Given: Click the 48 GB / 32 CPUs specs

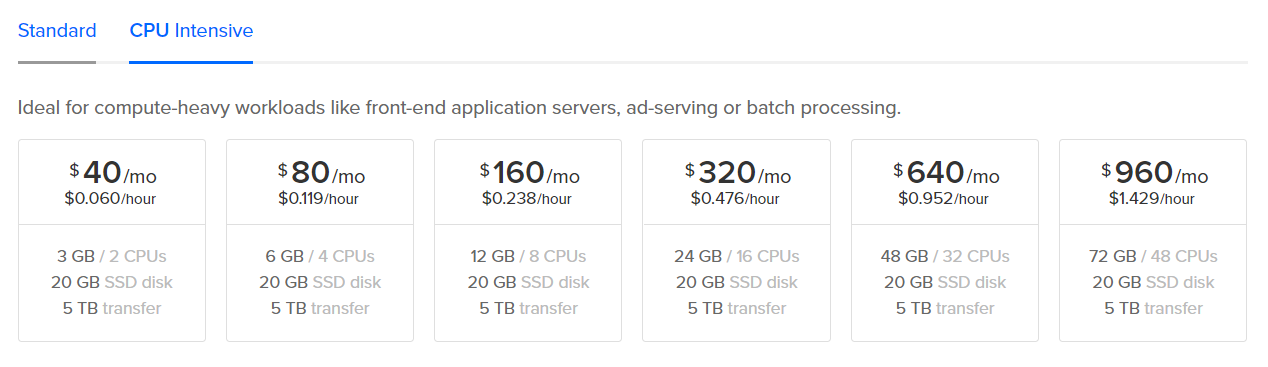Looking at the screenshot, I should point(945,256).
